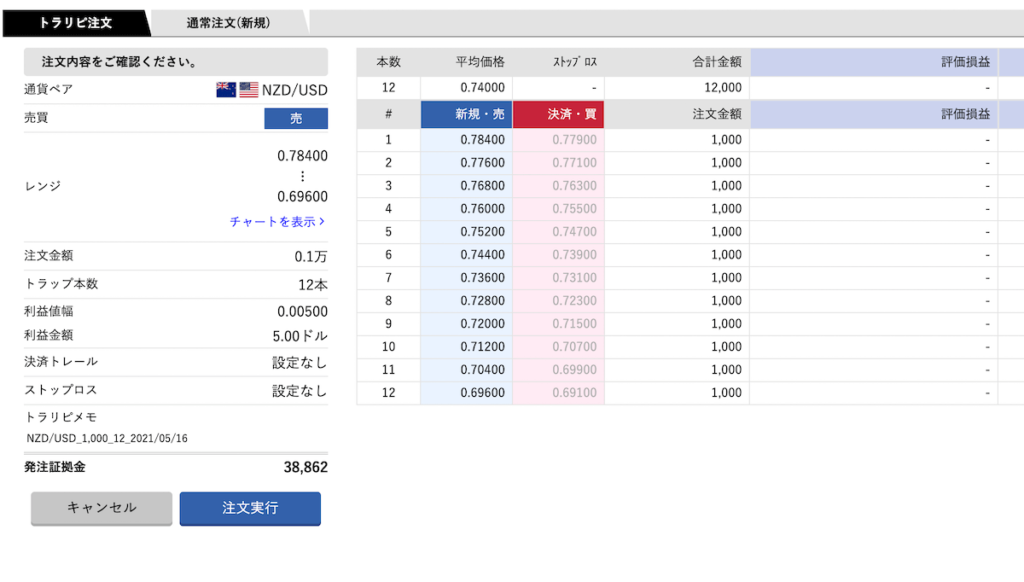Click the 決済・買 column header

558,114
